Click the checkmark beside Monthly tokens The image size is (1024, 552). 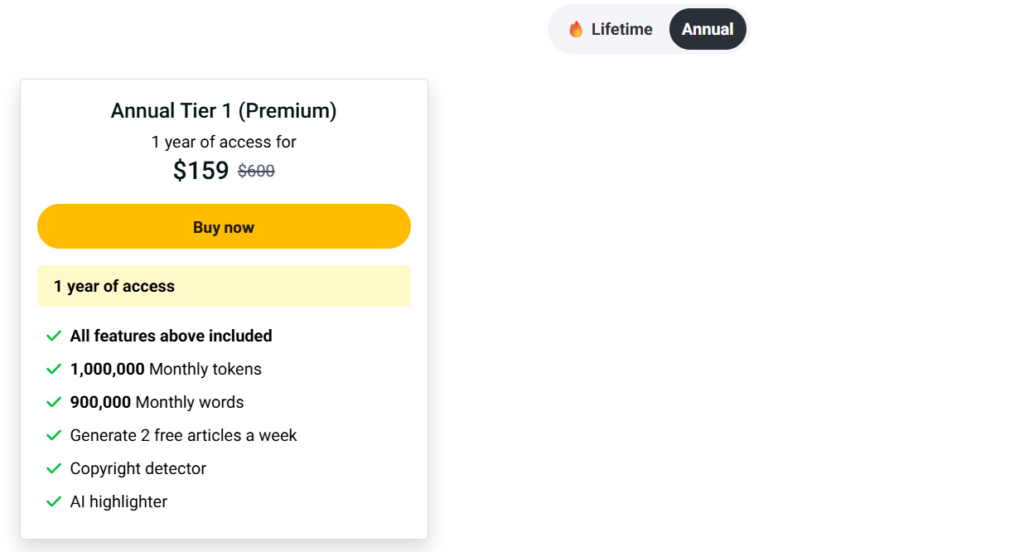coord(54,369)
